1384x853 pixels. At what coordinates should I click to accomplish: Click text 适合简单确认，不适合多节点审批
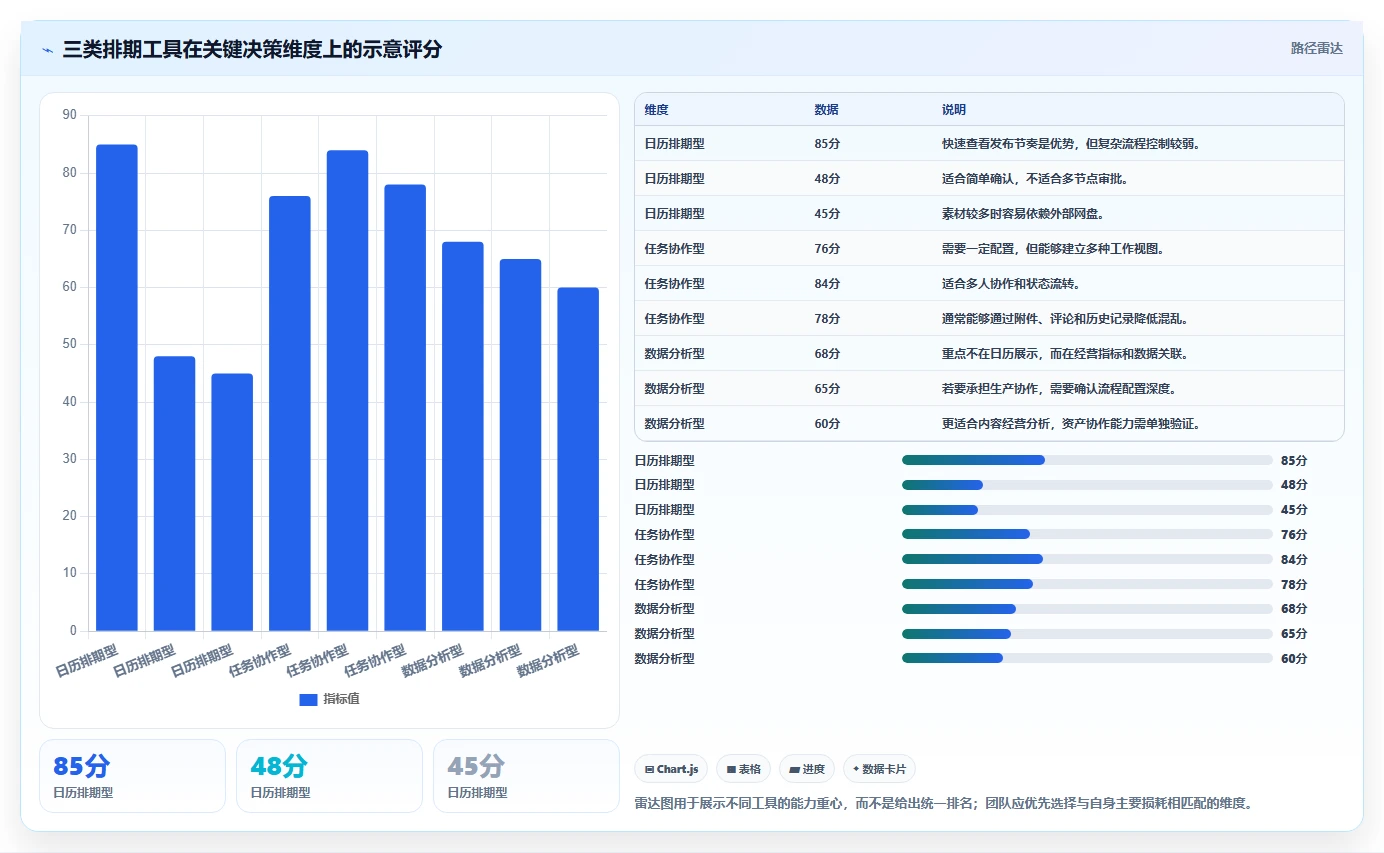point(1035,178)
